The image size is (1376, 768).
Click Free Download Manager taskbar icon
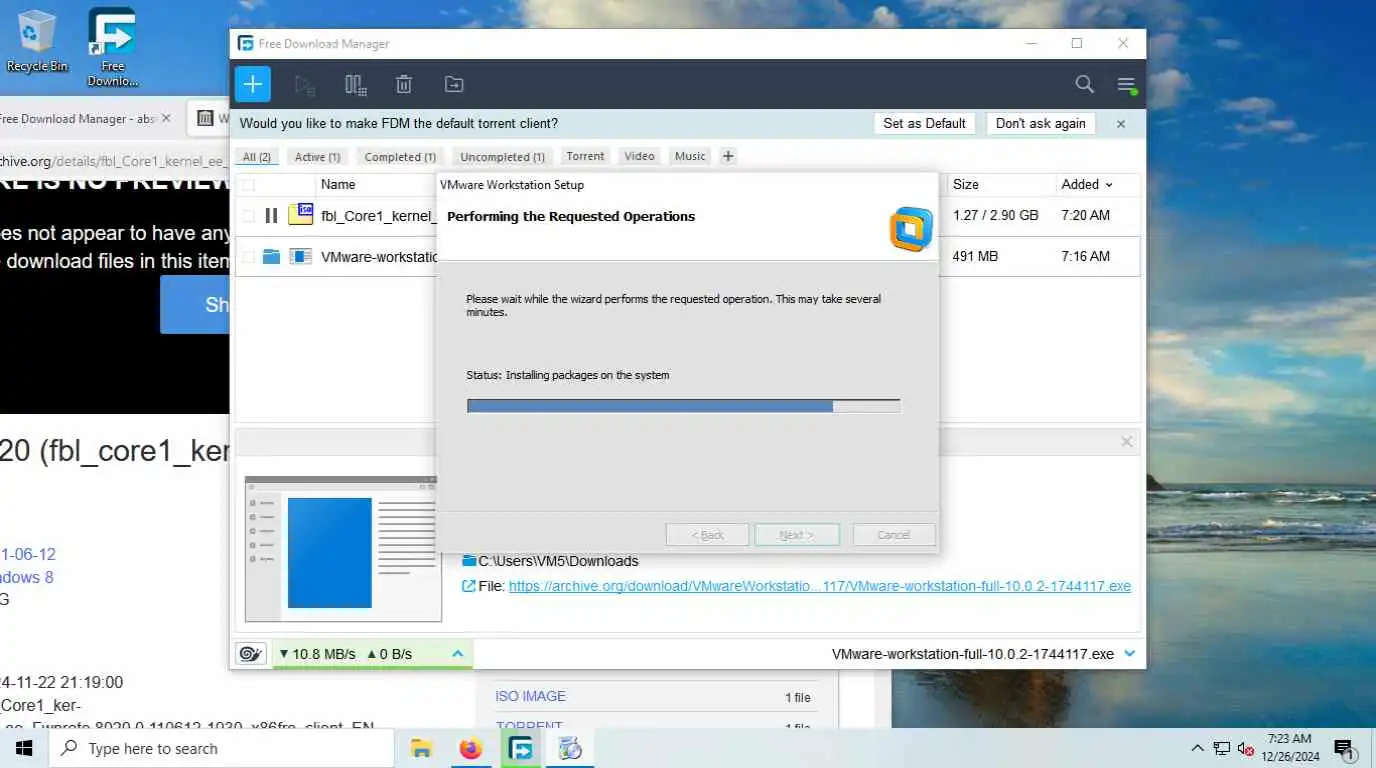point(520,748)
